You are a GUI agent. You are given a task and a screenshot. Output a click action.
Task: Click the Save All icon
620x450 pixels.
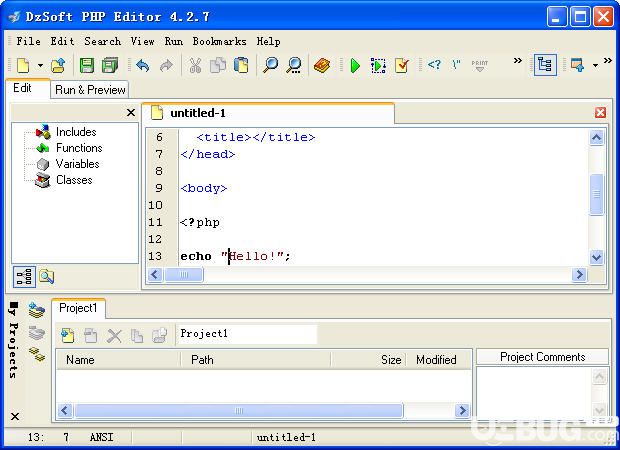(x=110, y=65)
